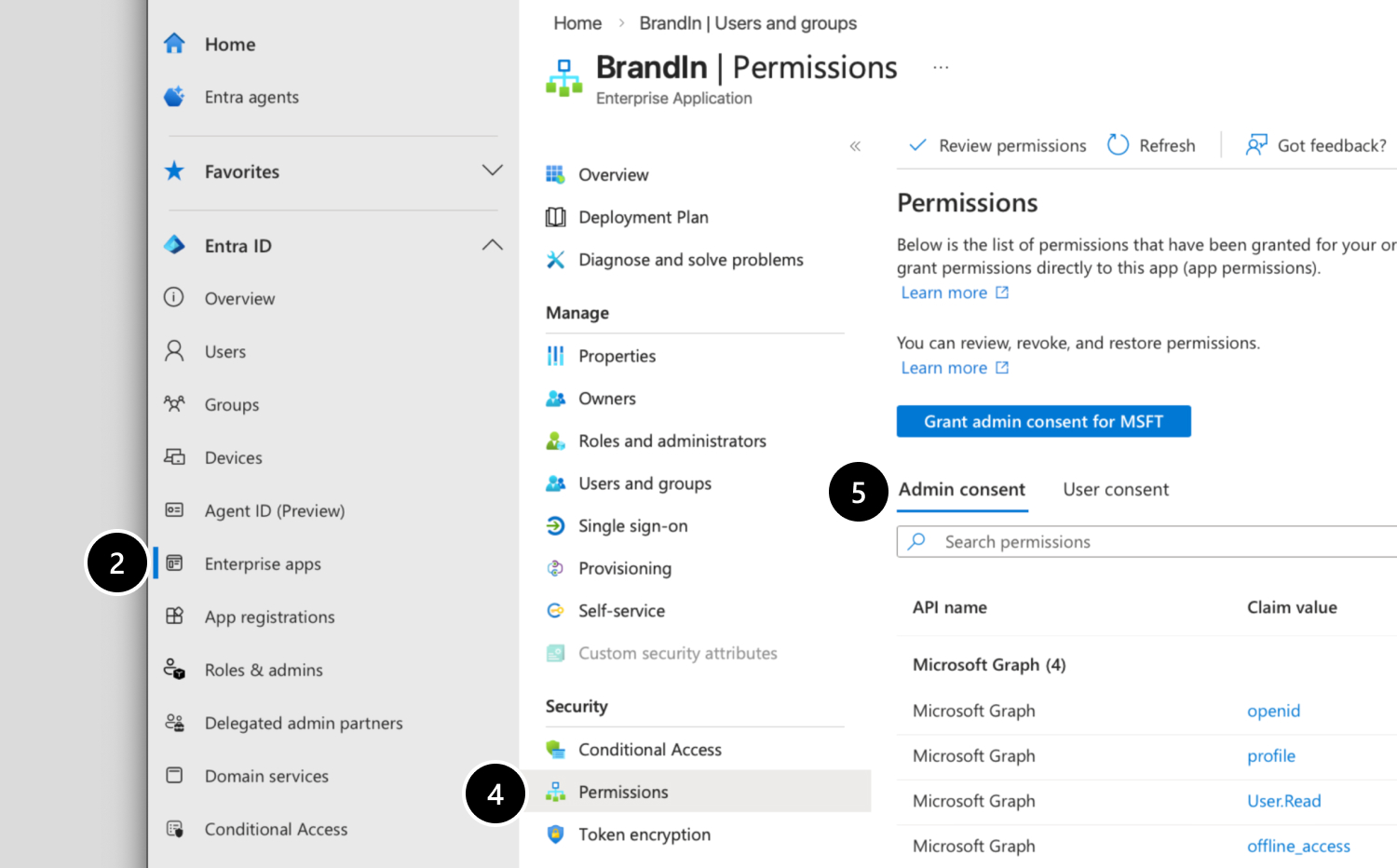1397x868 pixels.
Task: Refresh the permissions list
Action: pos(1151,145)
